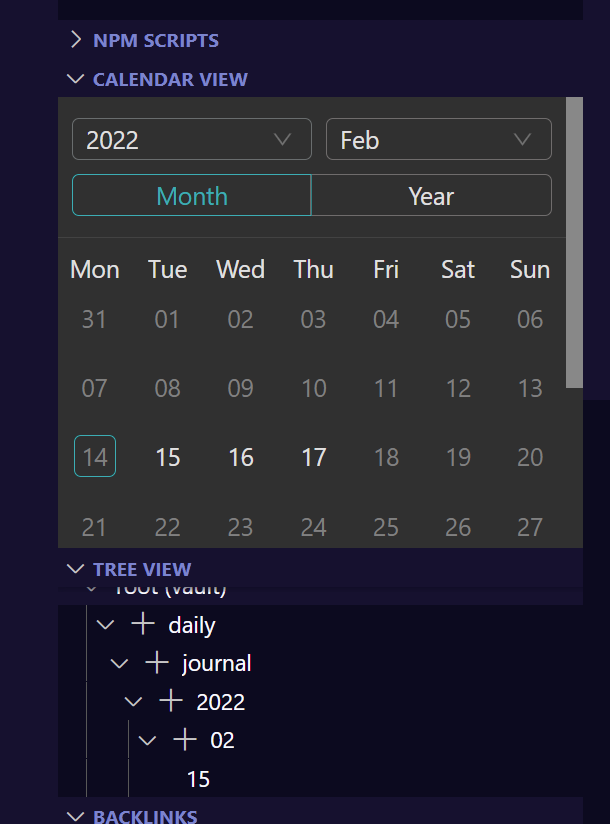Toggle calendar to Month view
Image resolution: width=610 pixels, height=824 pixels.
(x=191, y=195)
